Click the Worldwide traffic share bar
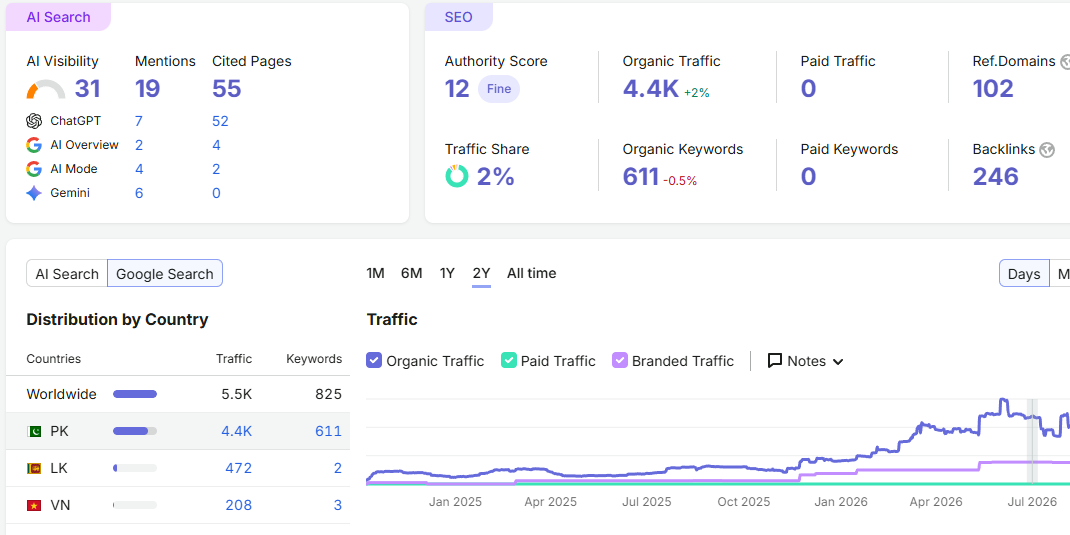Viewport: 1070px width, 535px height. coord(135,394)
